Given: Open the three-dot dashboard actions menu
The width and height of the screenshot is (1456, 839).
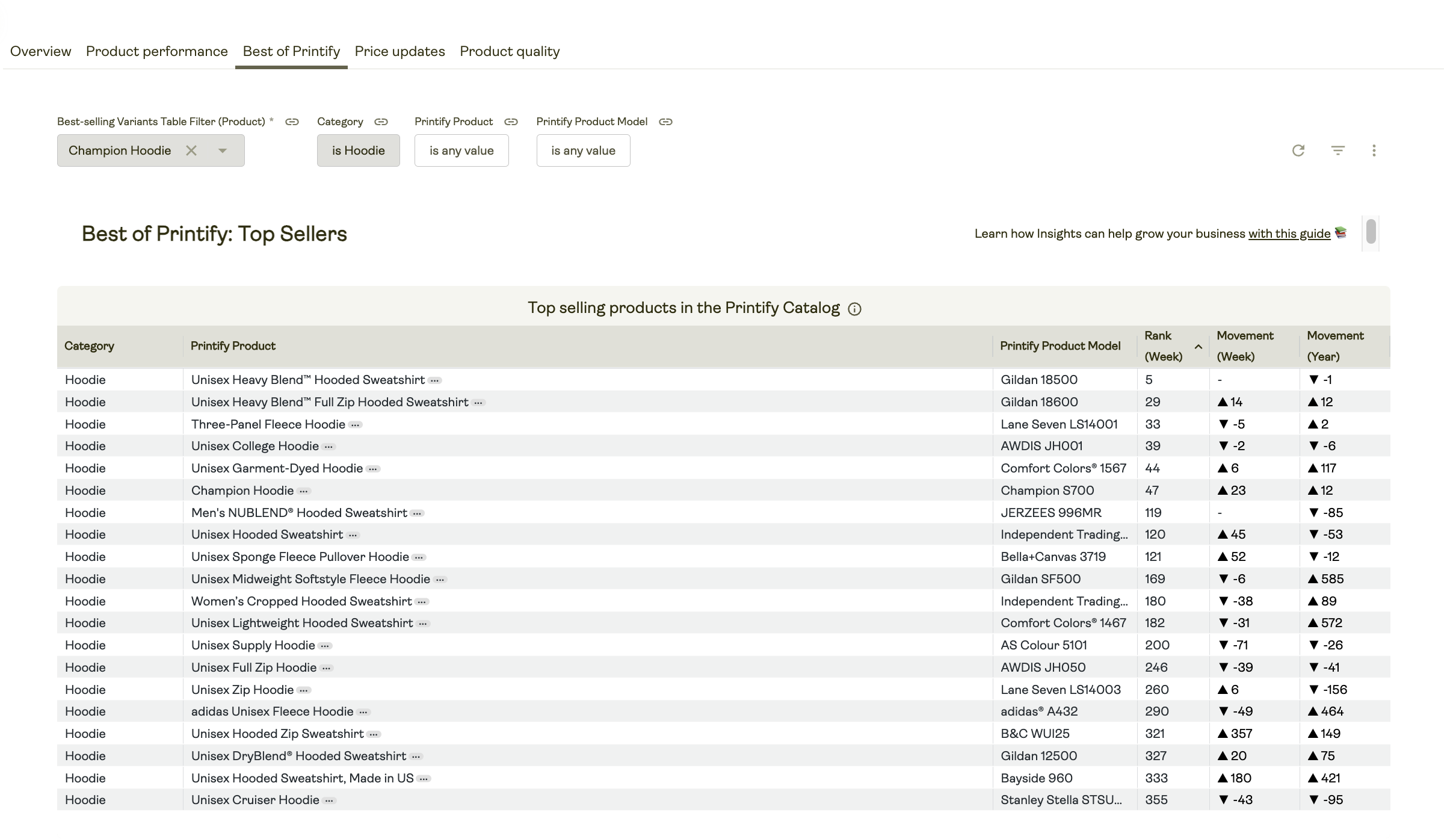Looking at the screenshot, I should pyautogui.click(x=1374, y=150).
